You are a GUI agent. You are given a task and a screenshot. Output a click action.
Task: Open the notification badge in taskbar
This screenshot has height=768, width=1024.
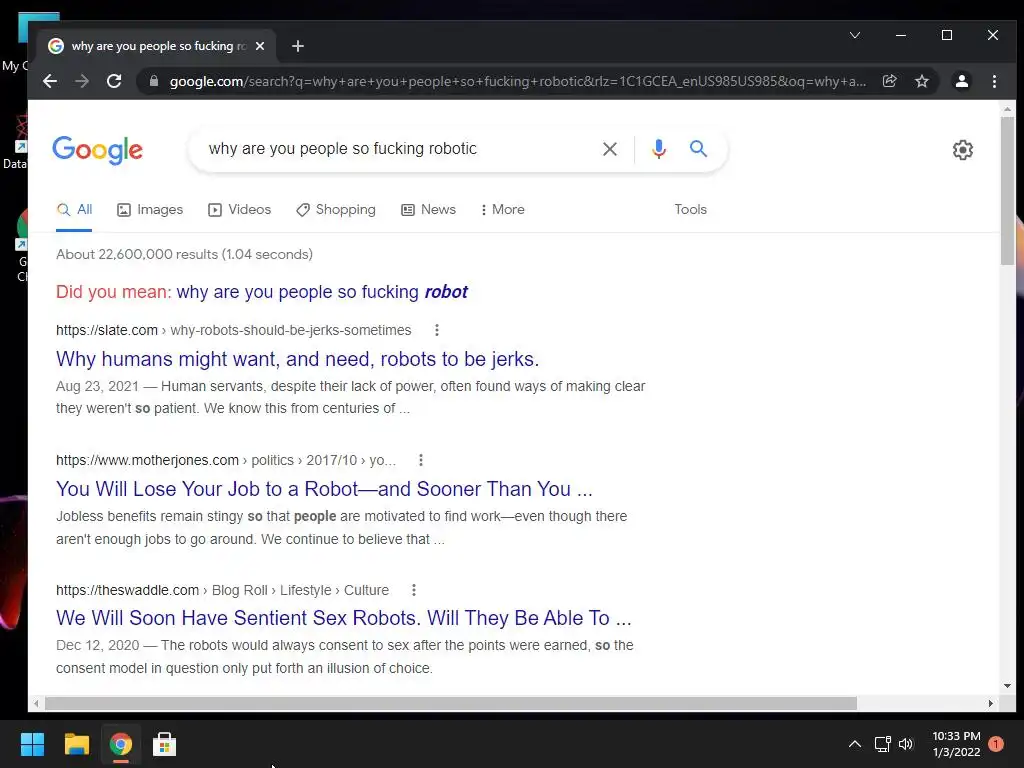click(996, 744)
